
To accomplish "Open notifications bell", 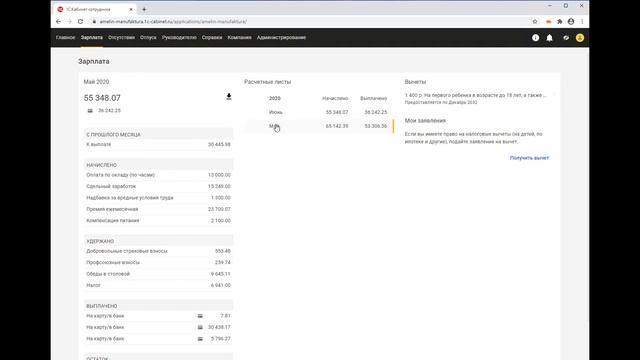I will click(x=549, y=38).
